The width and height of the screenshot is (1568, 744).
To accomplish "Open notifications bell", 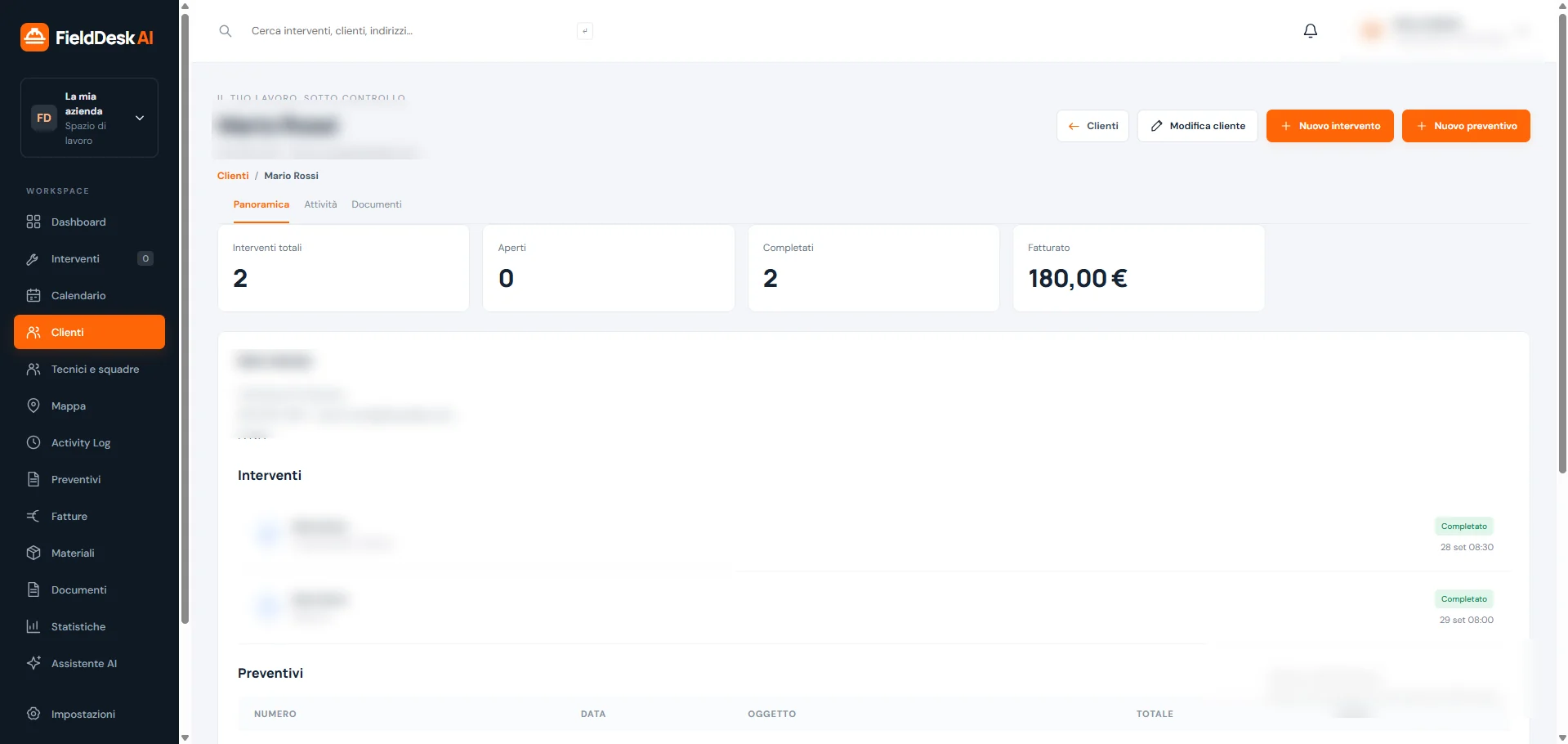I will click(x=1311, y=31).
